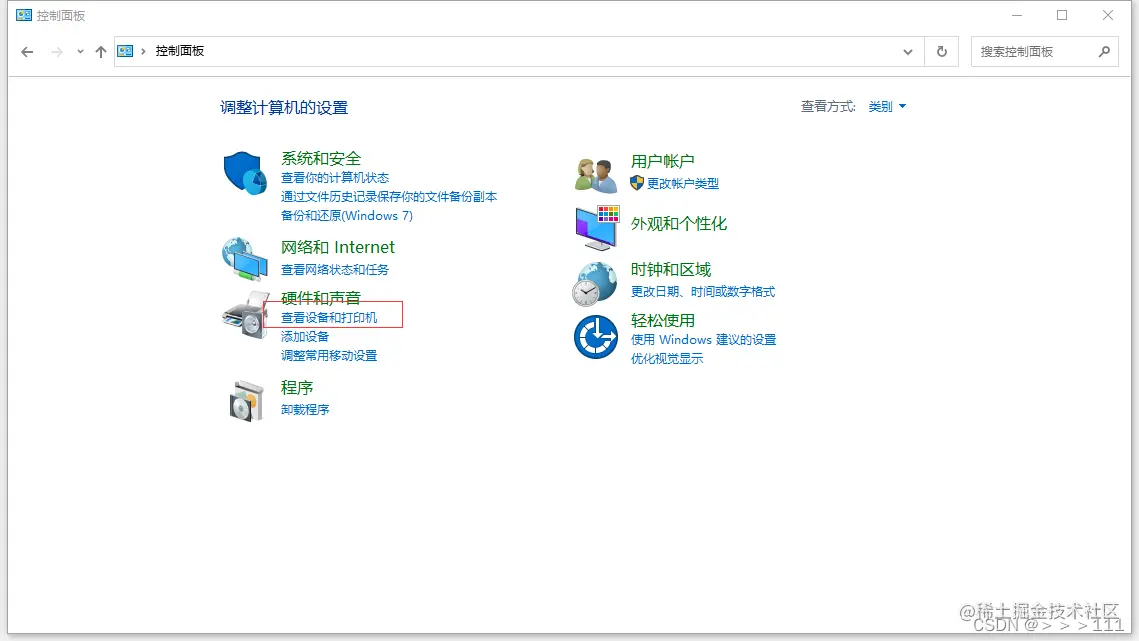Click the Ease of Access icon
Viewport: 1139px width, 641px height.
tap(596, 337)
